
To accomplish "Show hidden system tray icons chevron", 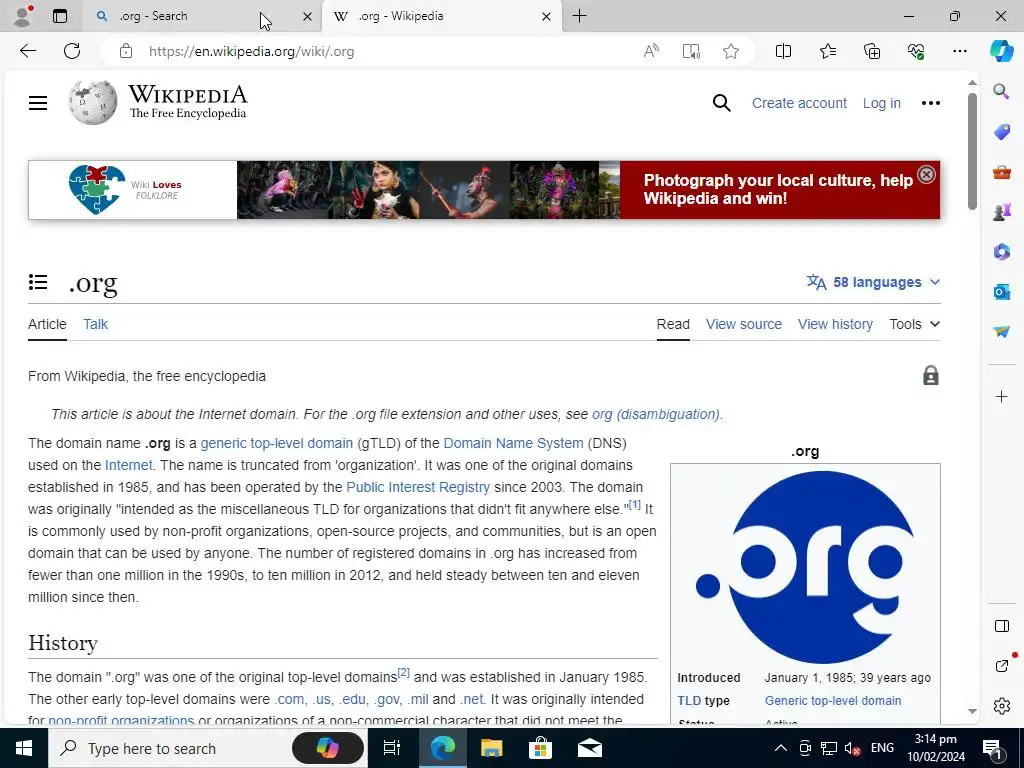I will [780, 748].
